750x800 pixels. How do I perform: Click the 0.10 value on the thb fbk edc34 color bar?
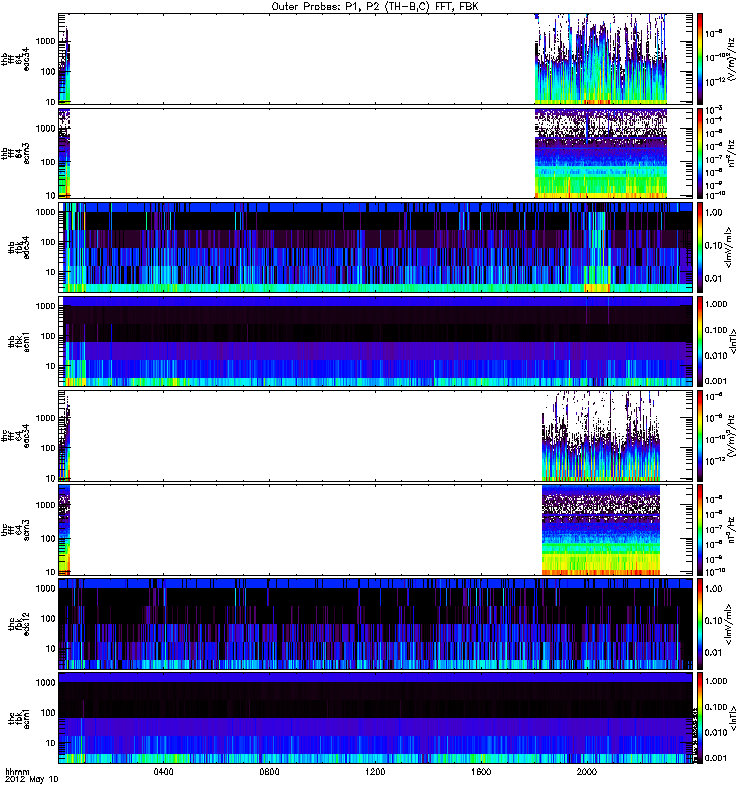pyautogui.click(x=714, y=246)
